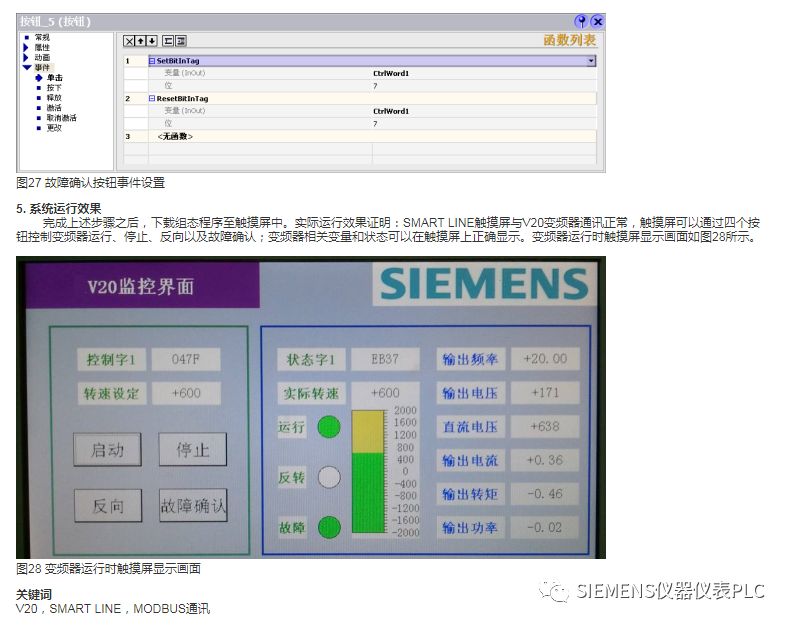Open the SetBitInTag function dropdown arrow
Viewport: 790px width, 625px height.
tap(591, 61)
